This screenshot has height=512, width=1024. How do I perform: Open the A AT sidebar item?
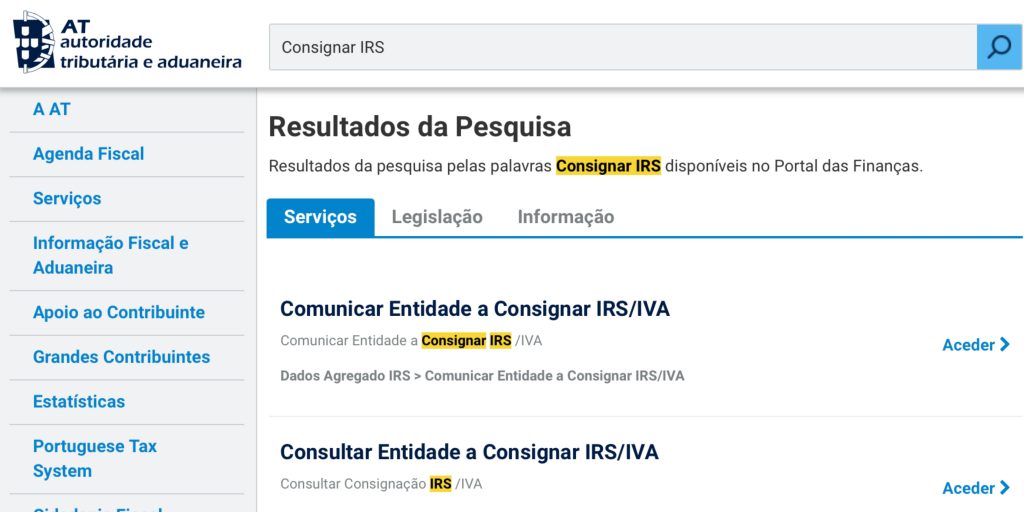[x=52, y=109]
